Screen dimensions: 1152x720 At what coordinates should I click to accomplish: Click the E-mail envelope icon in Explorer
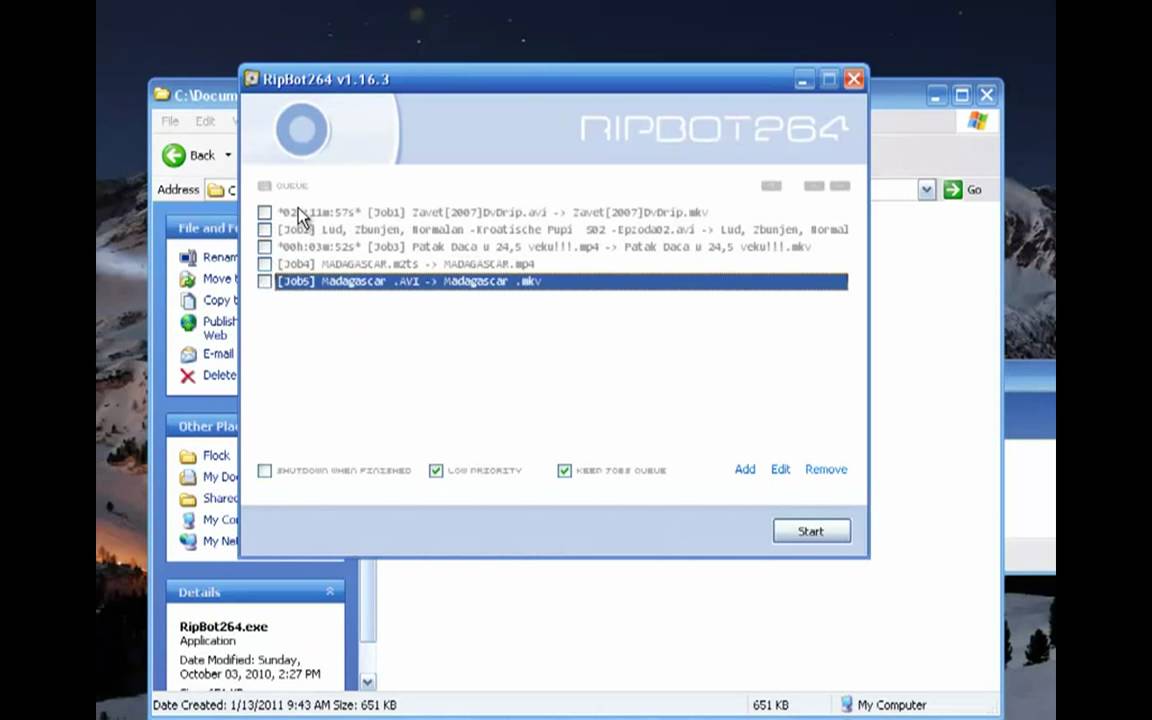click(189, 355)
